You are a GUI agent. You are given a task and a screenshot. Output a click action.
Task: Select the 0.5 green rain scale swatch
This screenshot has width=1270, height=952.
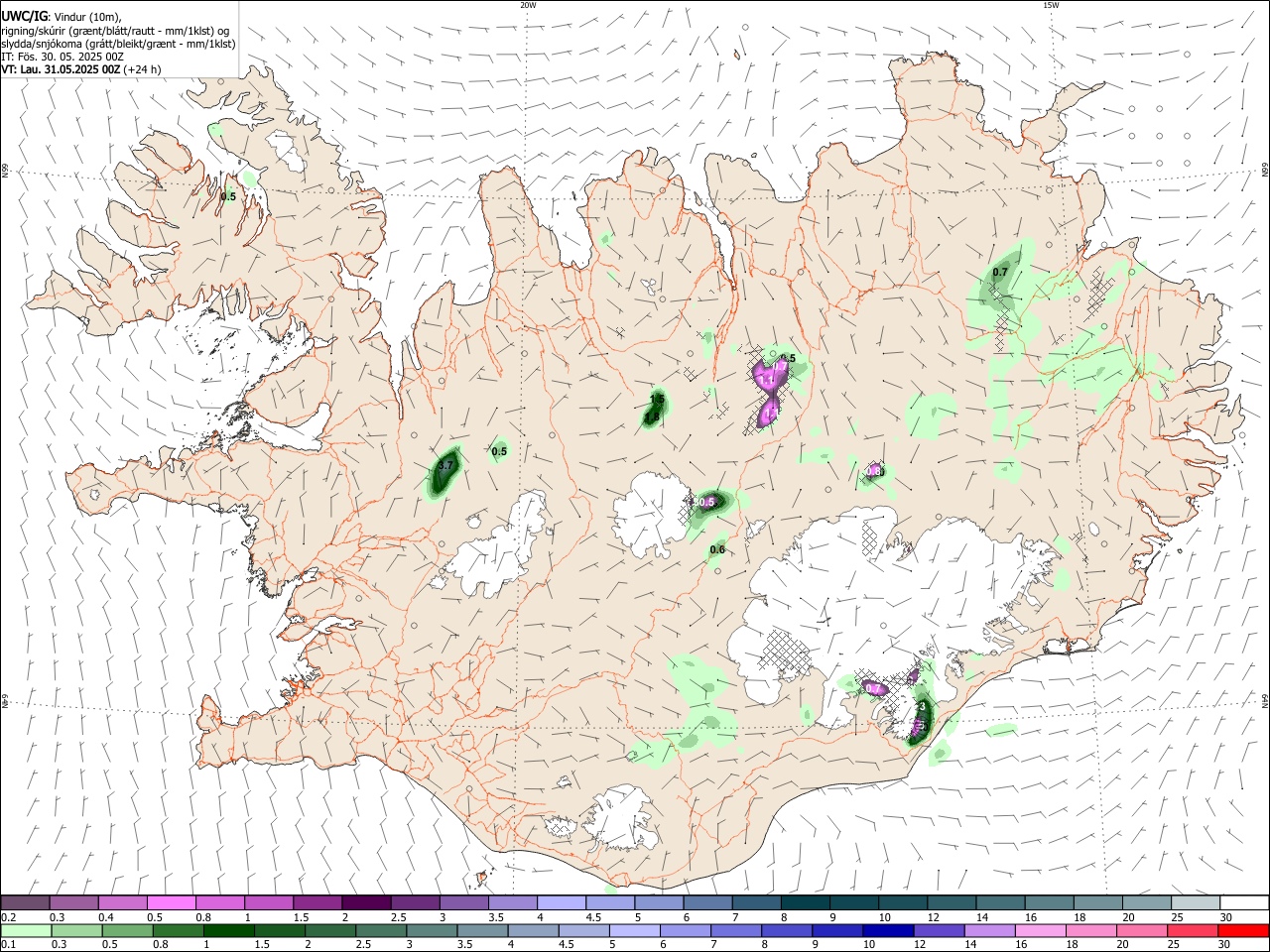pos(126,930)
